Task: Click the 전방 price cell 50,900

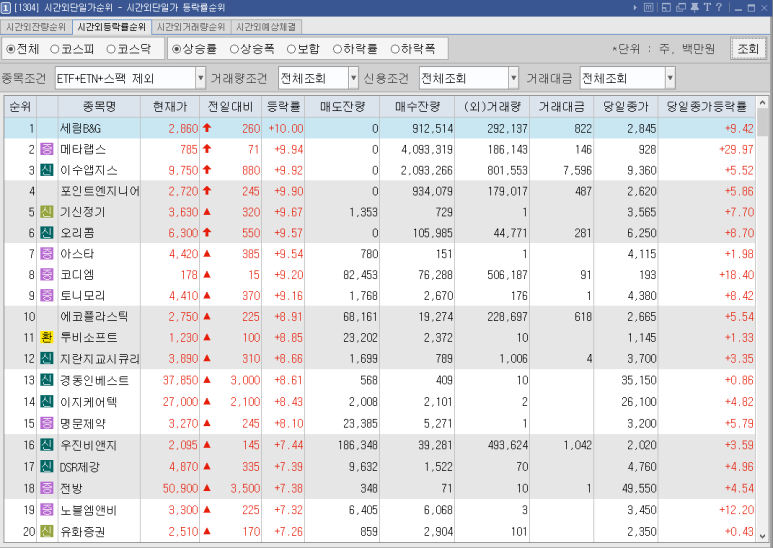Action: [x=180, y=488]
